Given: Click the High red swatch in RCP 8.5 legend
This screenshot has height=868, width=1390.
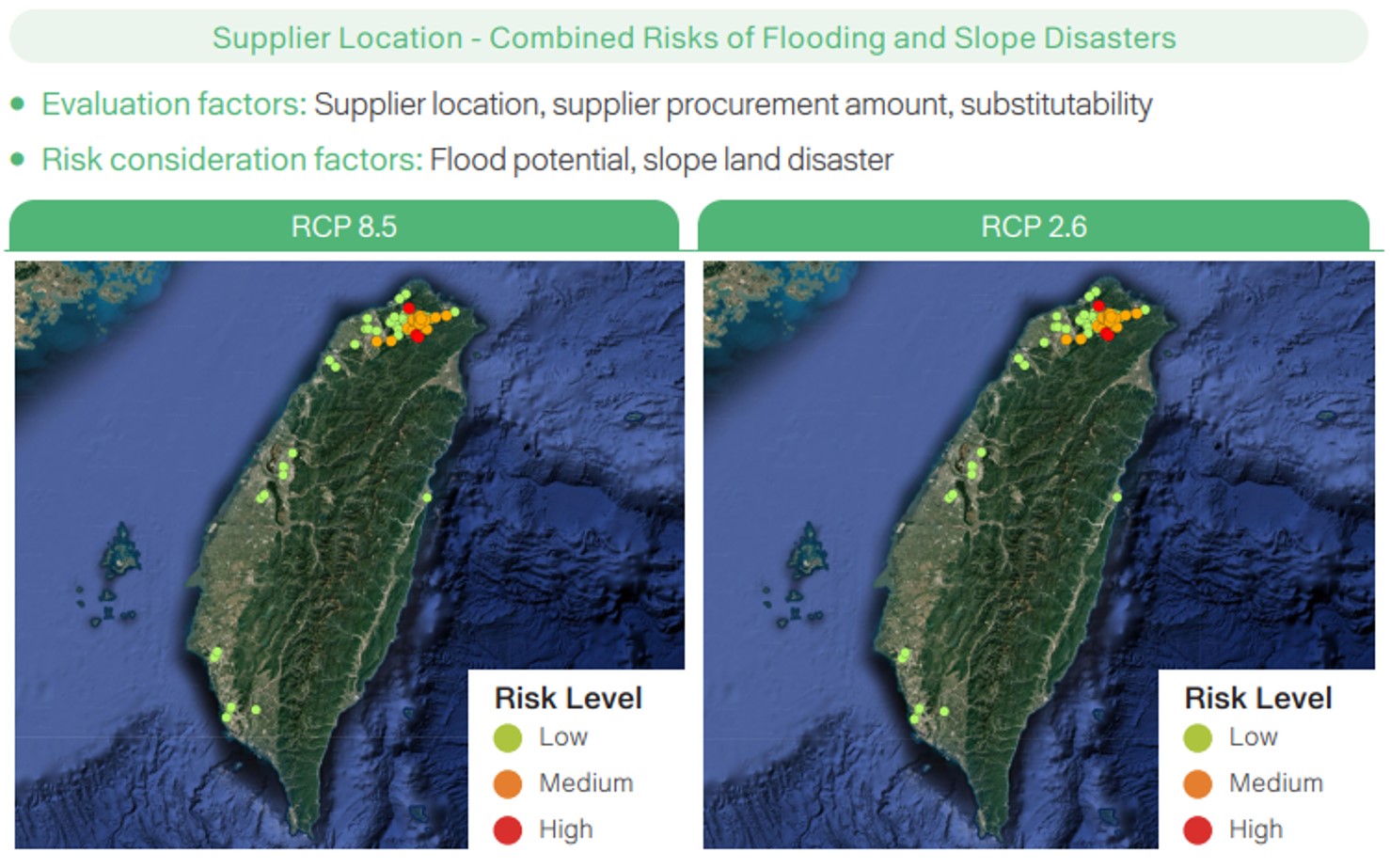Looking at the screenshot, I should point(507,829).
